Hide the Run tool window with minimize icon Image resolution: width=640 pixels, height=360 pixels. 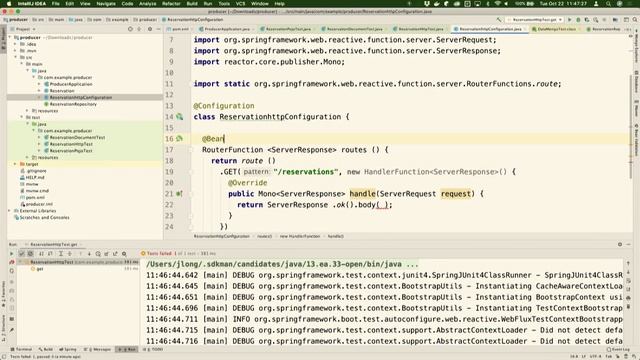coord(629,244)
